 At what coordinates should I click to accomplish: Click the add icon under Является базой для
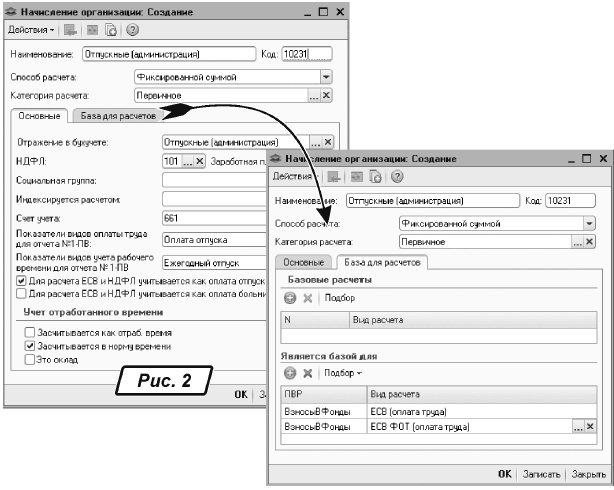290,372
